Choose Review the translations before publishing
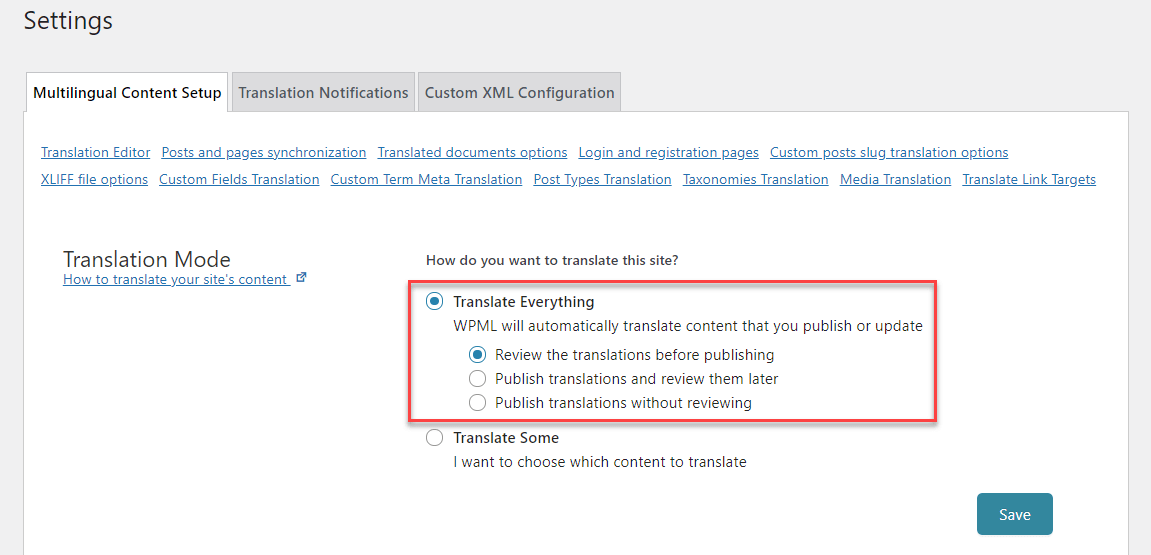Image resolution: width=1151 pixels, height=555 pixels. tap(477, 355)
